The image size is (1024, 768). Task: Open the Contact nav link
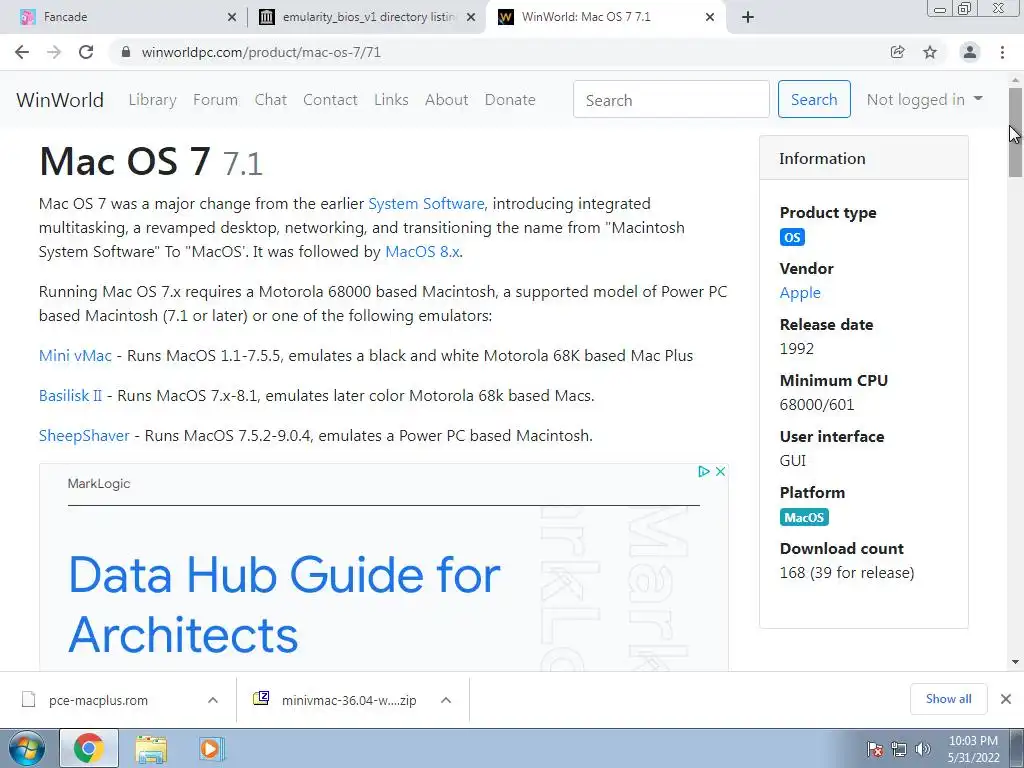(x=330, y=100)
